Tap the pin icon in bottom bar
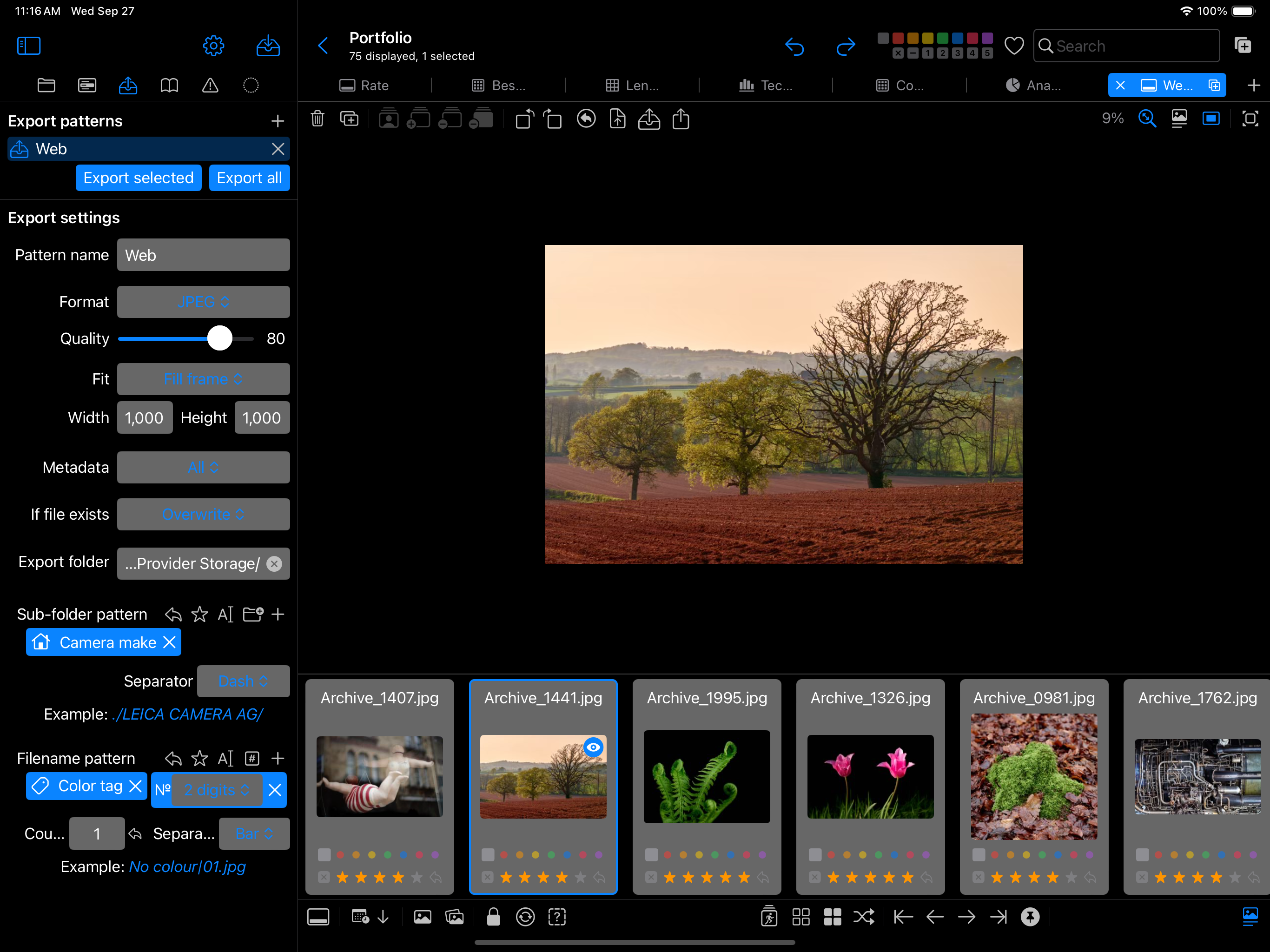Screen dimensions: 1270x952 coord(1031,917)
